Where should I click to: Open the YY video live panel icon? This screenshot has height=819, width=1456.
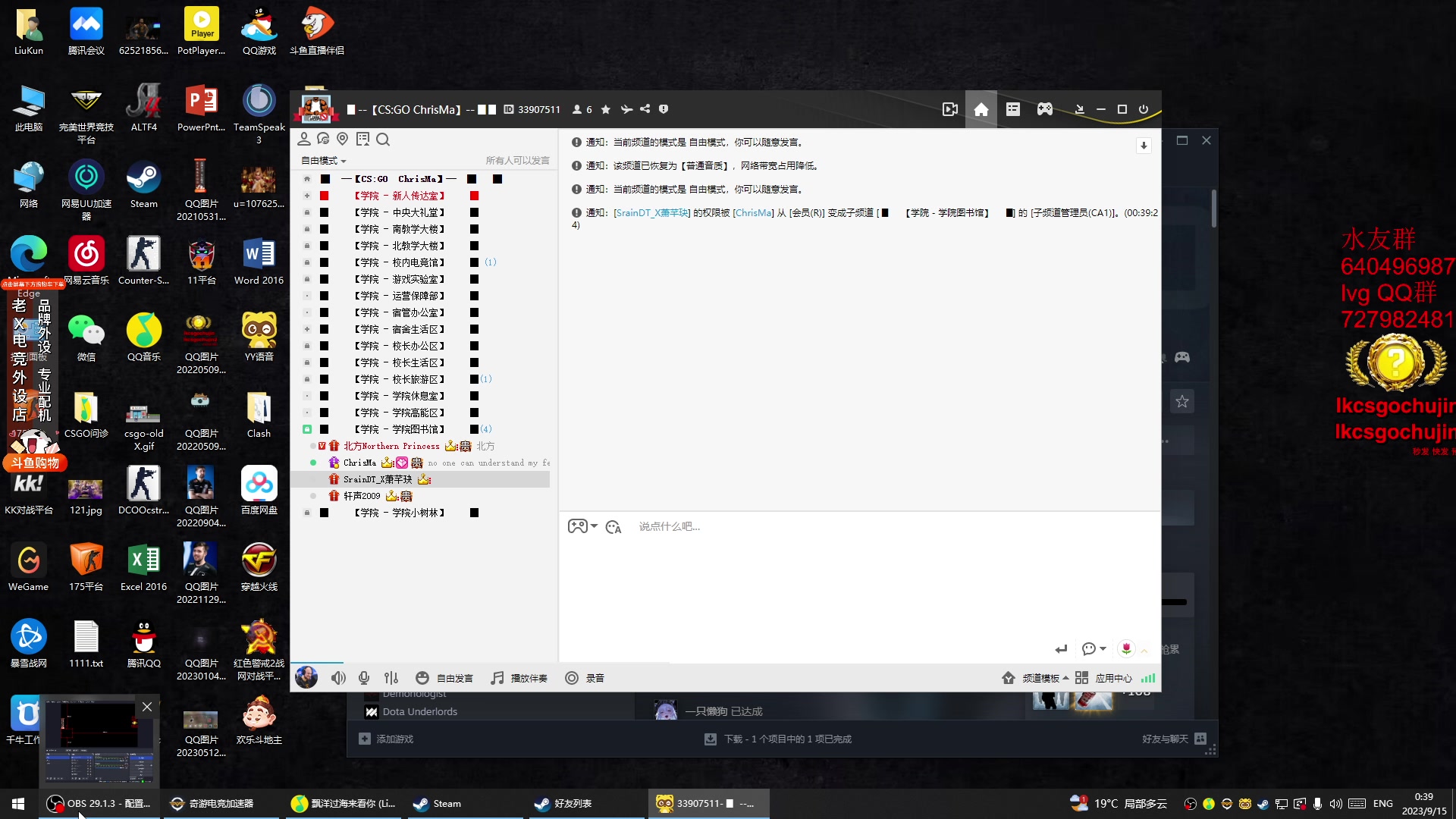pyautogui.click(x=949, y=109)
